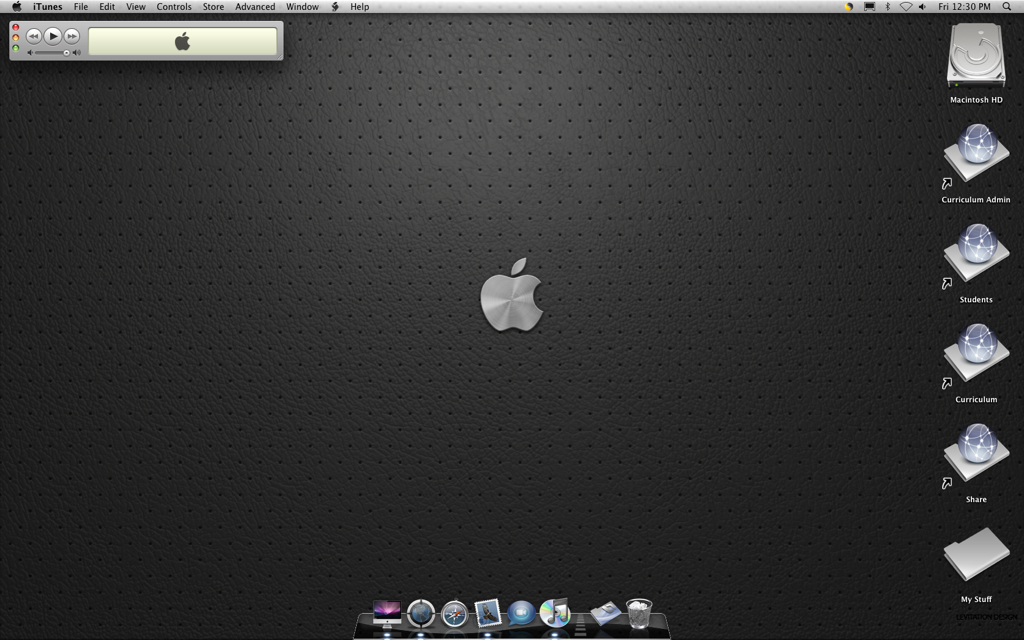This screenshot has height=640, width=1024.
Task: Open Mail stamp icon in dock
Action: click(x=487, y=612)
